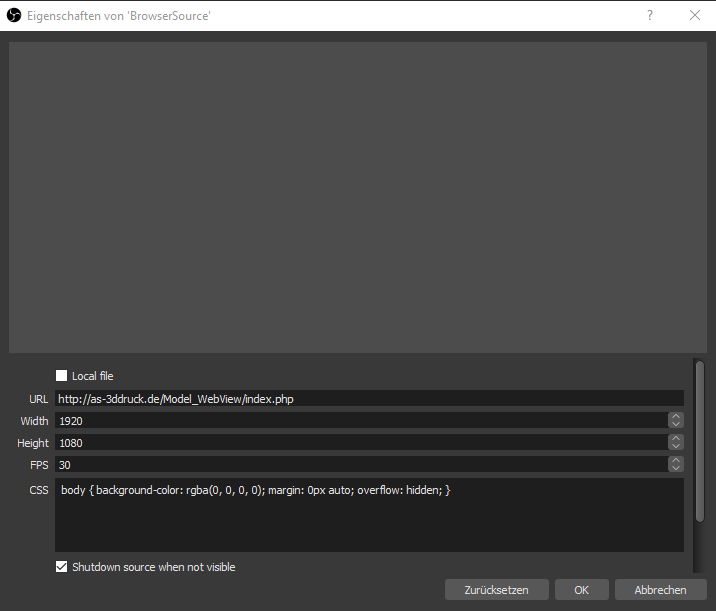Click the OBS logo in title bar
Image resolution: width=716 pixels, height=611 pixels.
pos(14,16)
